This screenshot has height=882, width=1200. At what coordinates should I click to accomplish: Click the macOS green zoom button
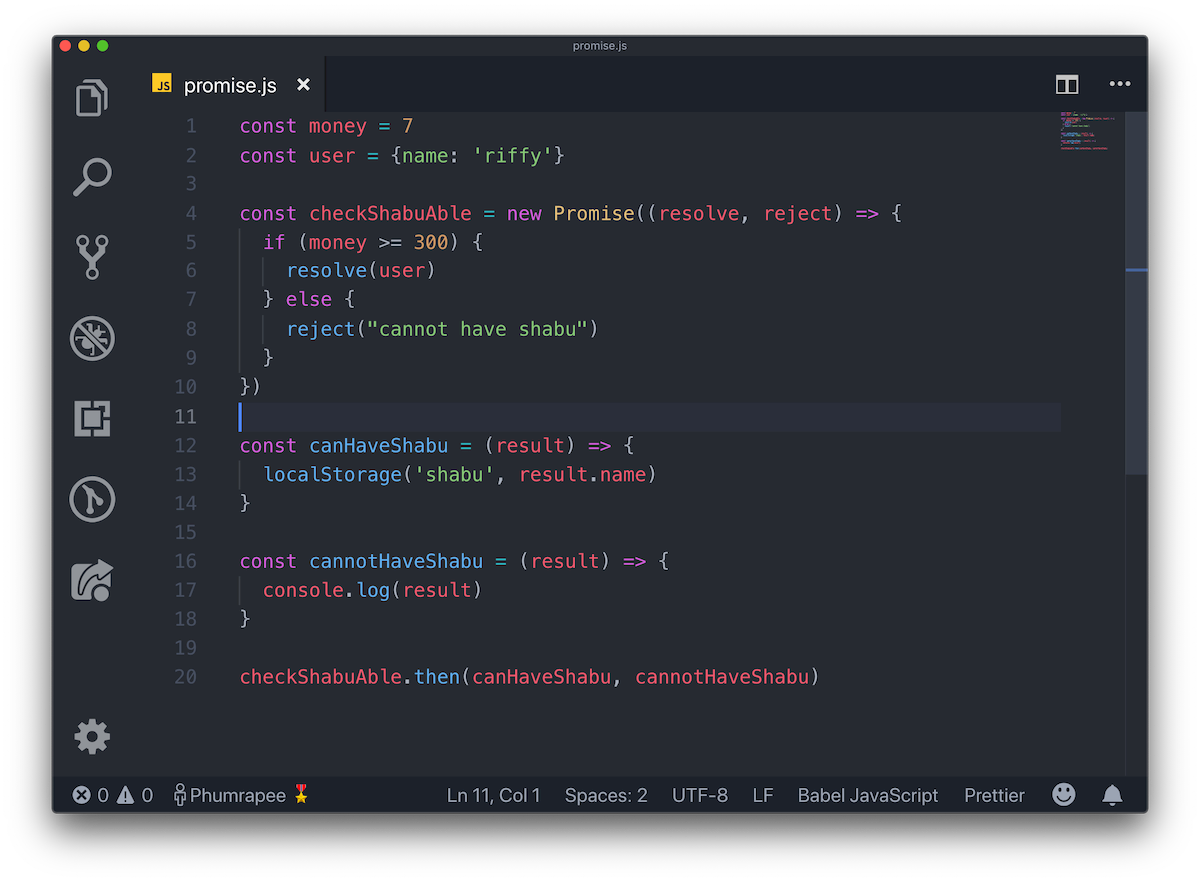(x=102, y=46)
